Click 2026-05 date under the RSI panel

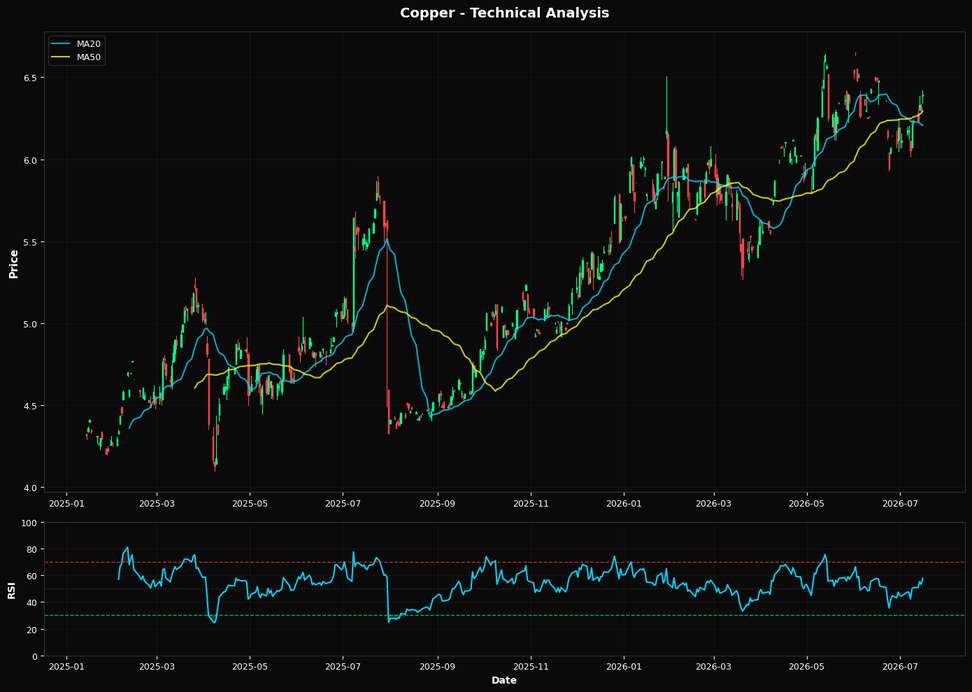click(x=807, y=667)
